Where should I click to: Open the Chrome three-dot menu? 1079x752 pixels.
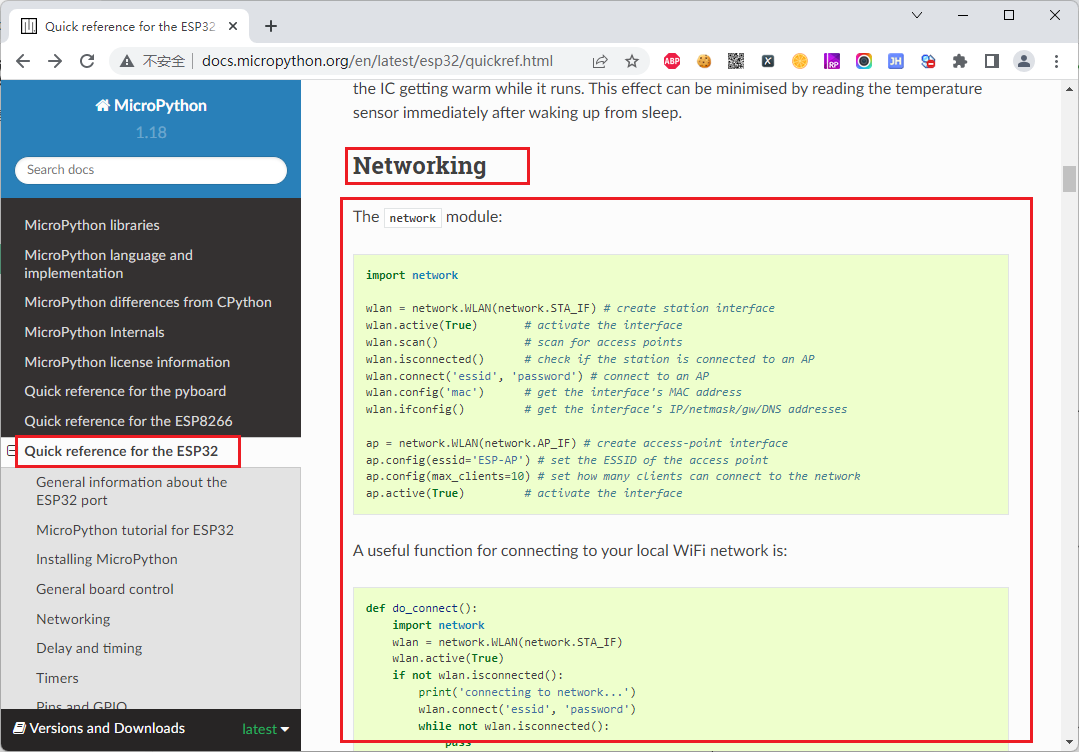click(x=1056, y=61)
